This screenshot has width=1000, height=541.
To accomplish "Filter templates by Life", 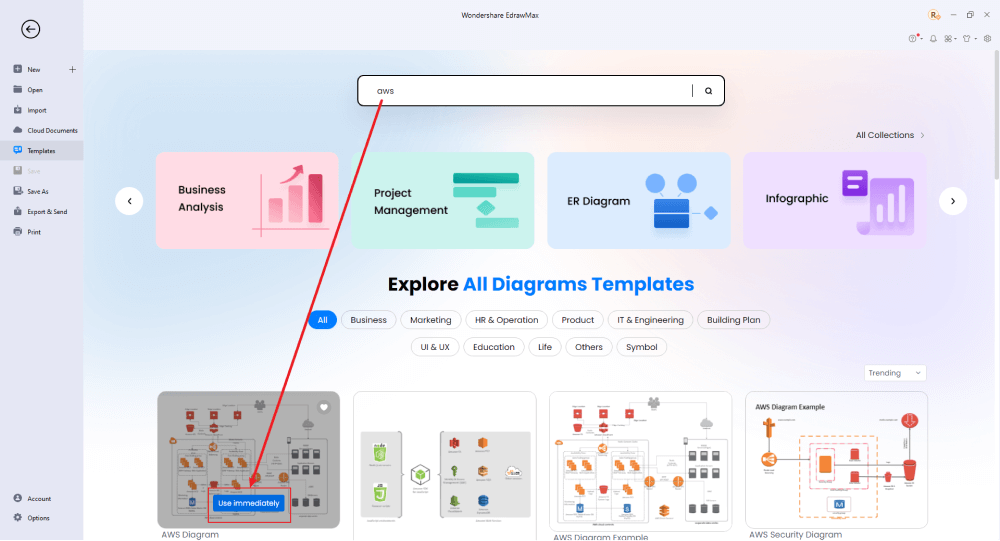I will click(x=545, y=347).
